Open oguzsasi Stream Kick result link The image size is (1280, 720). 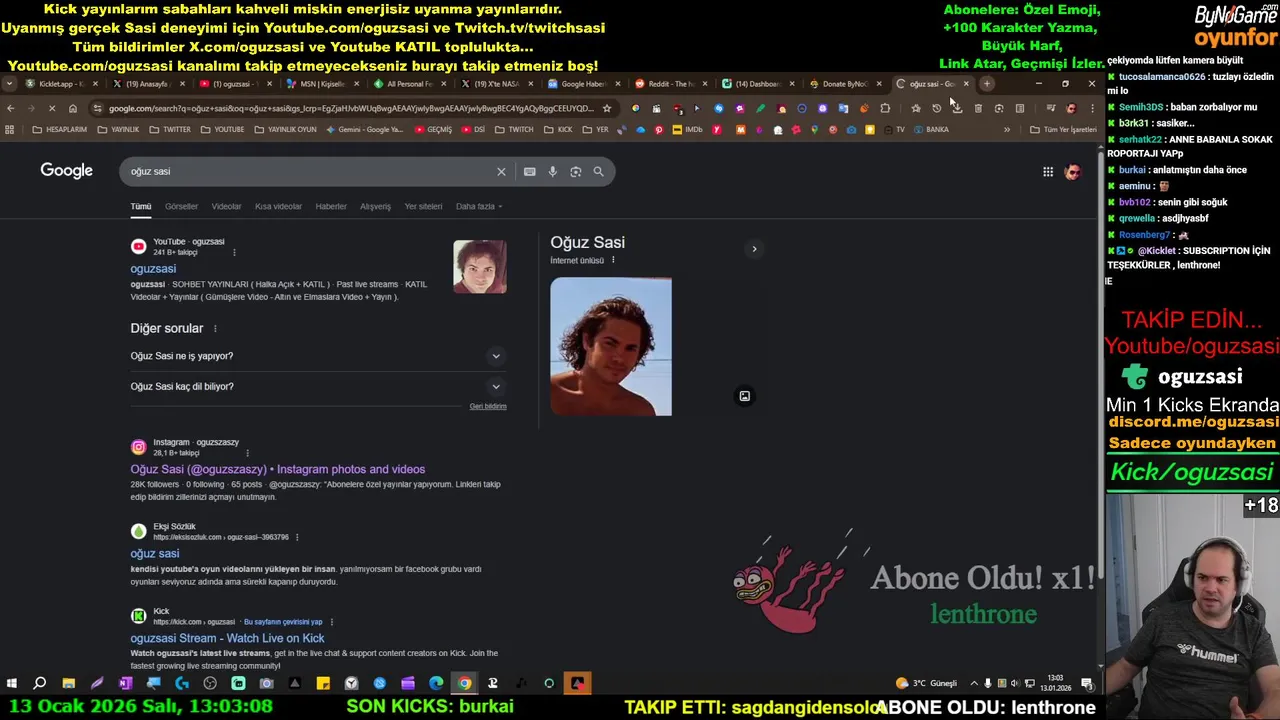point(227,638)
